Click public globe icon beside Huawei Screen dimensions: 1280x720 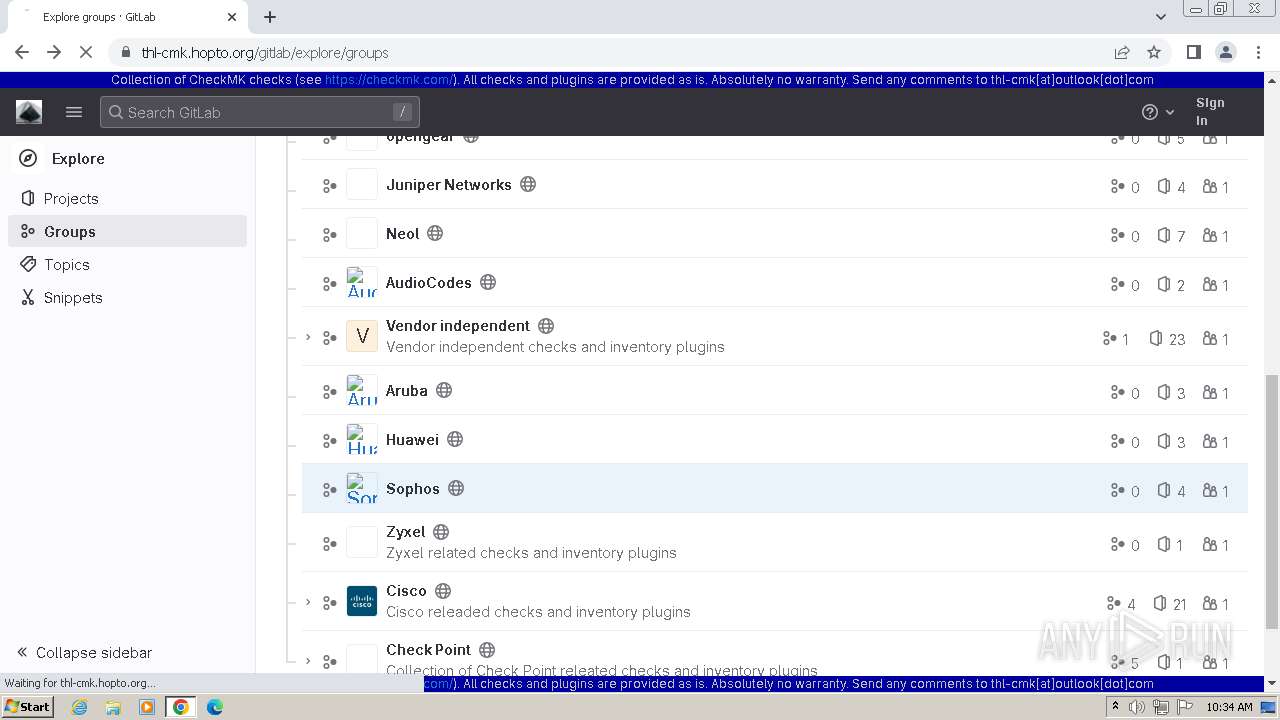(455, 439)
